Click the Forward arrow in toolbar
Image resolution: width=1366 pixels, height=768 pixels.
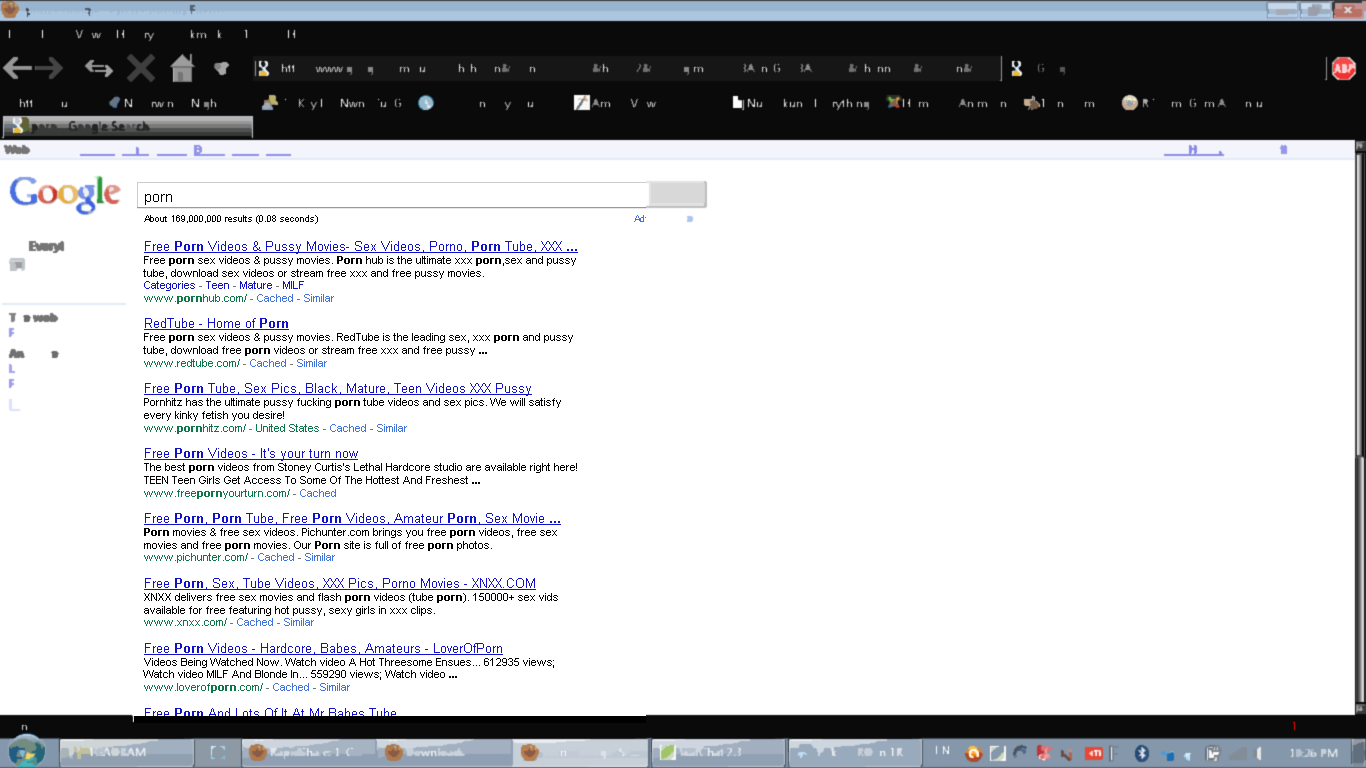50,68
